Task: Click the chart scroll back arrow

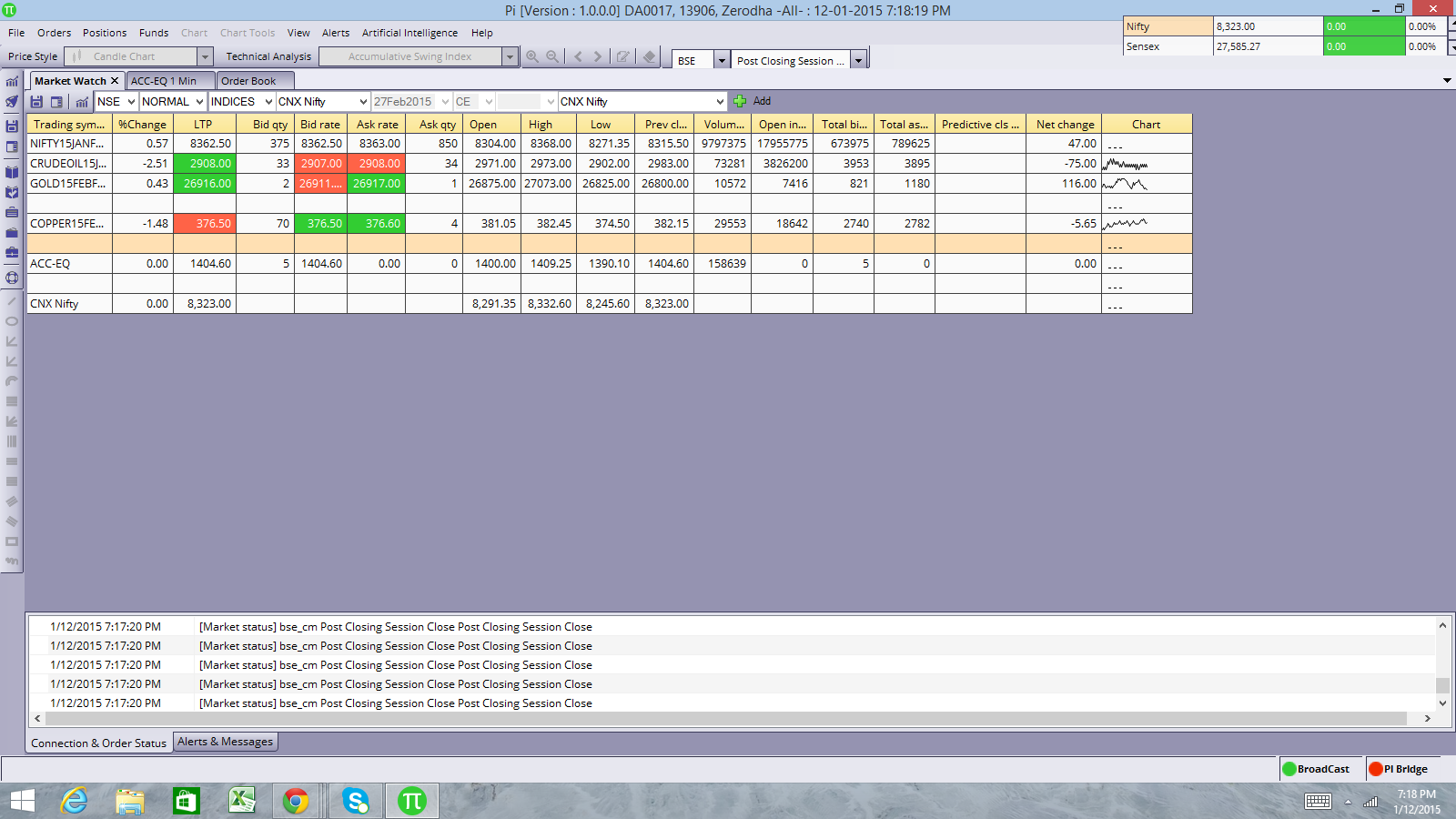Action: point(578,56)
